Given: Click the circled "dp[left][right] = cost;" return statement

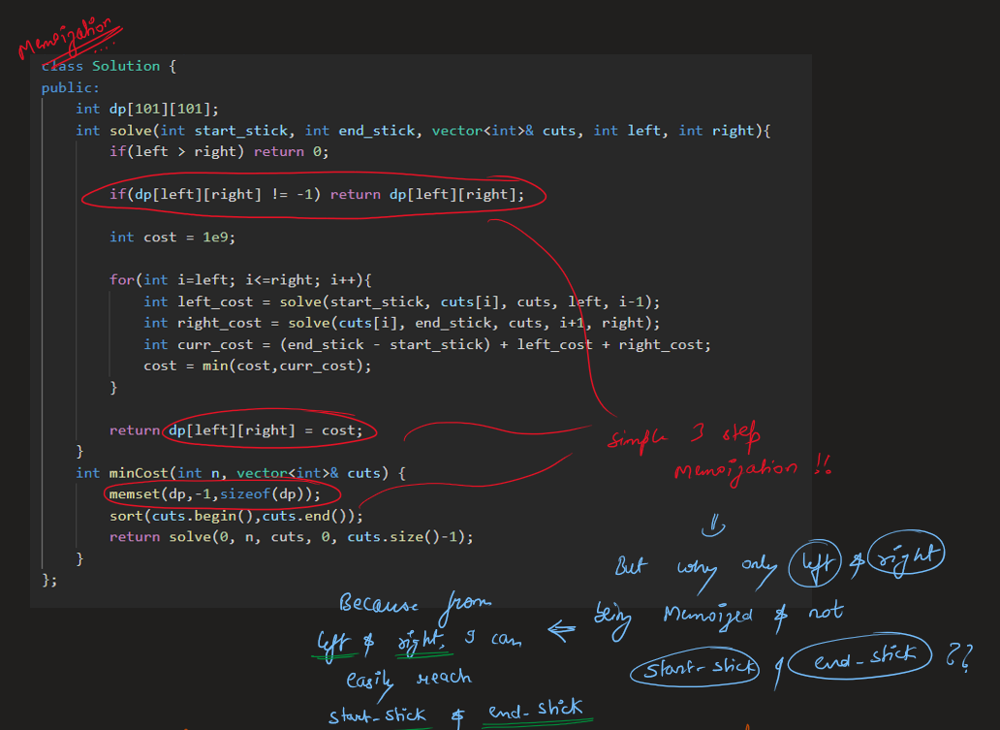Looking at the screenshot, I should click(269, 430).
